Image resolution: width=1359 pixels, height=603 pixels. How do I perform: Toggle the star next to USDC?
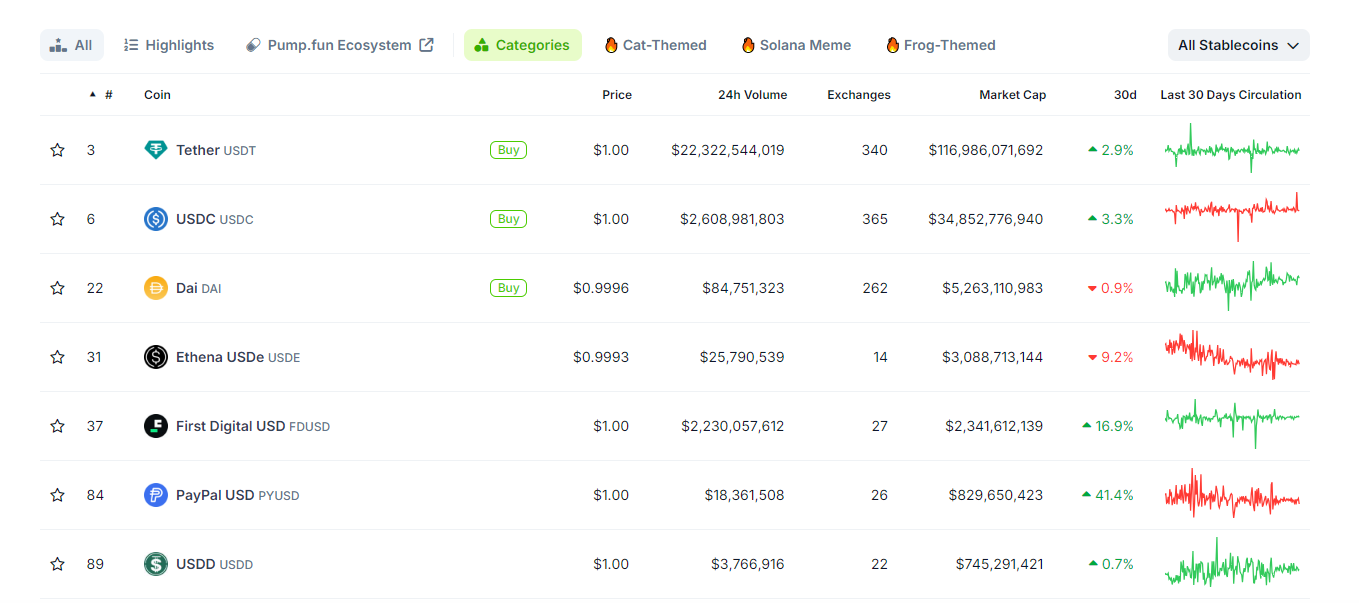(57, 219)
